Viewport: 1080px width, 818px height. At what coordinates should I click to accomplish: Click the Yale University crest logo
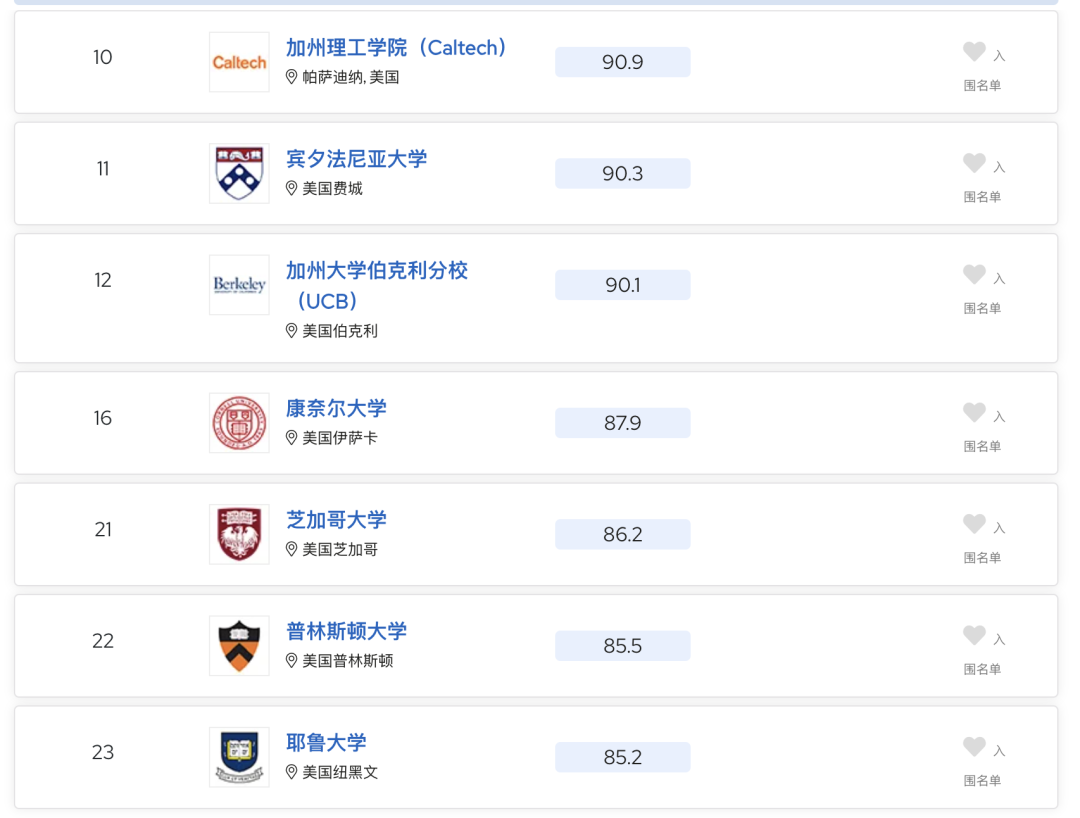coord(239,757)
